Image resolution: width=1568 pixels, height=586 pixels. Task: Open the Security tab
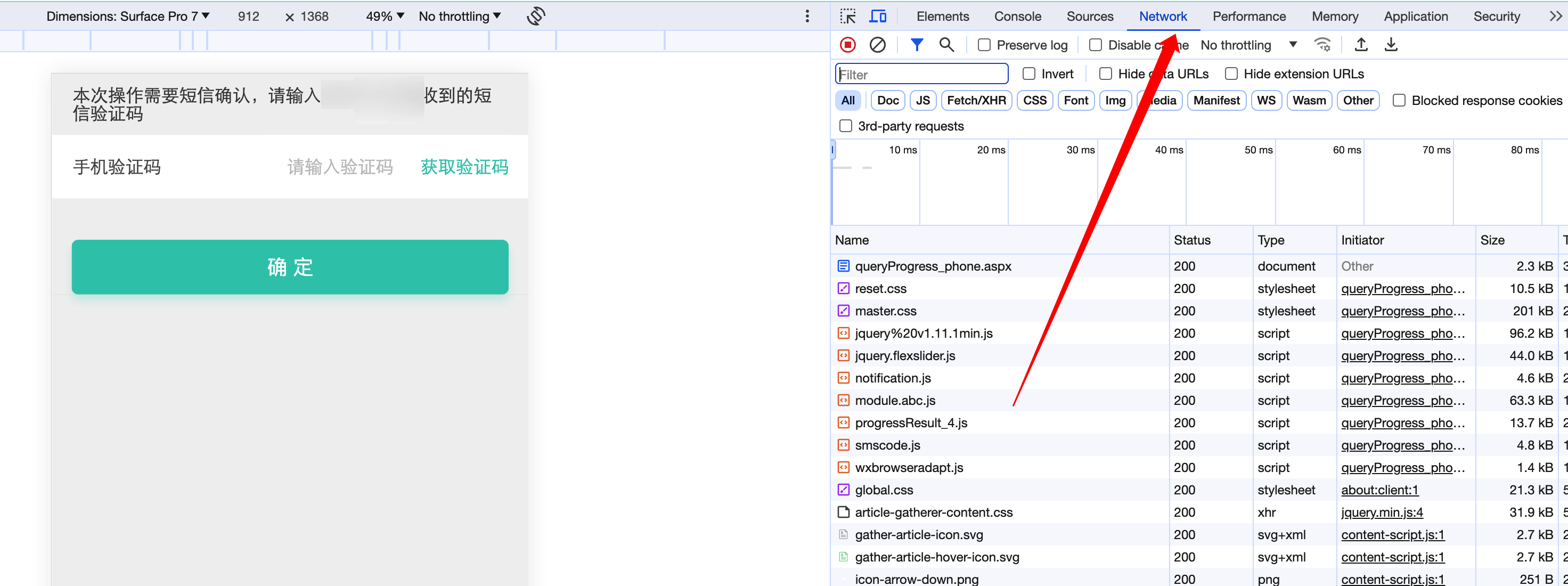click(1496, 17)
